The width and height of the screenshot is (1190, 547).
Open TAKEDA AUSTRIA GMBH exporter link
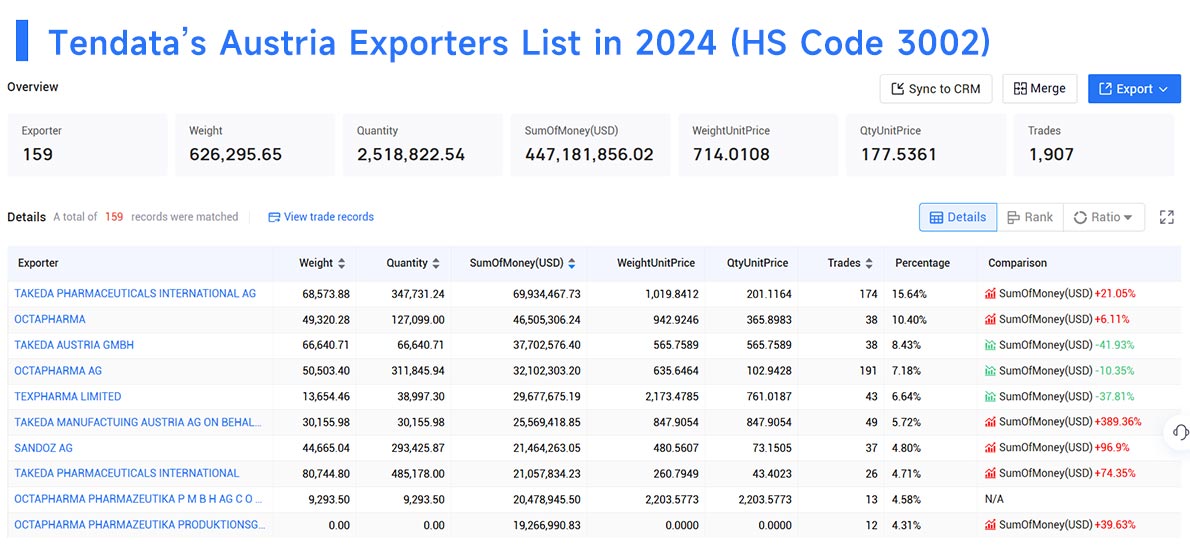pos(74,344)
